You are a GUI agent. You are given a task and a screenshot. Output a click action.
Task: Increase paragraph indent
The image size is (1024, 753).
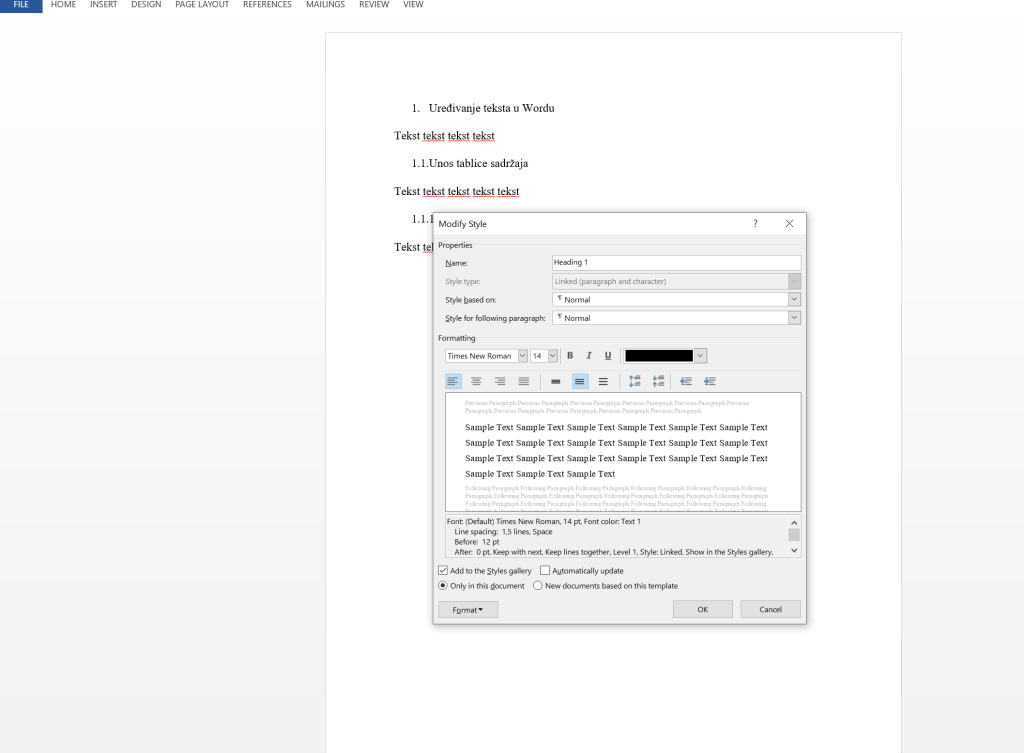coord(710,381)
